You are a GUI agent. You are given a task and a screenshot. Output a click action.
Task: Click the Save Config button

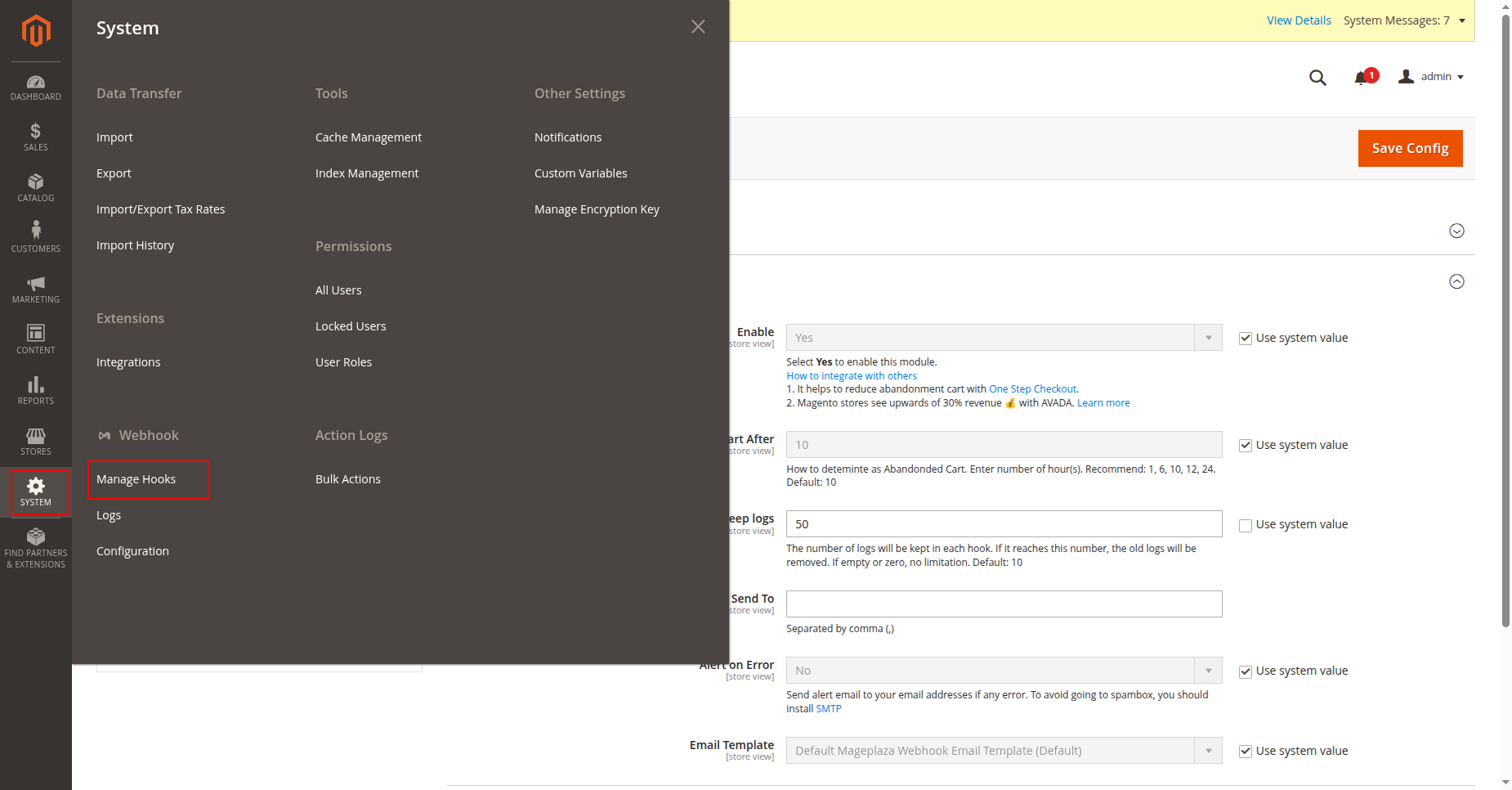coord(1411,148)
